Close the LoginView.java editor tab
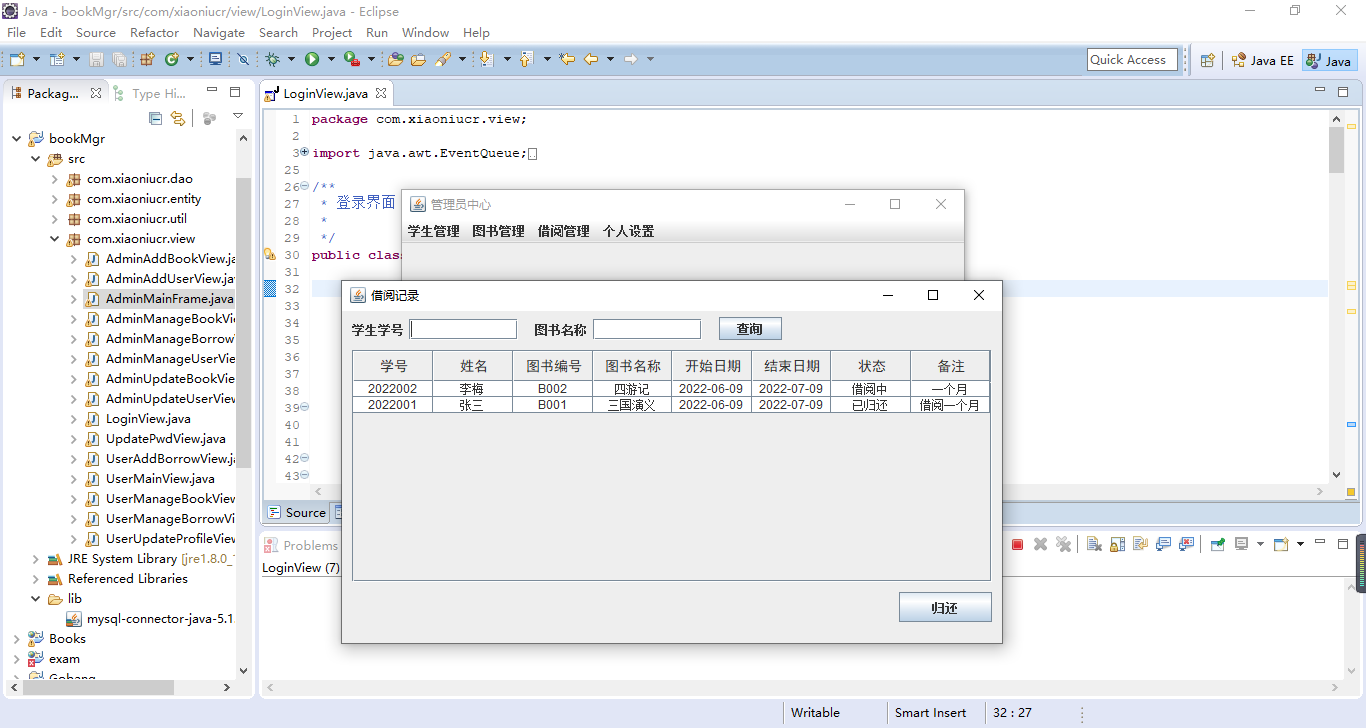 coord(380,93)
